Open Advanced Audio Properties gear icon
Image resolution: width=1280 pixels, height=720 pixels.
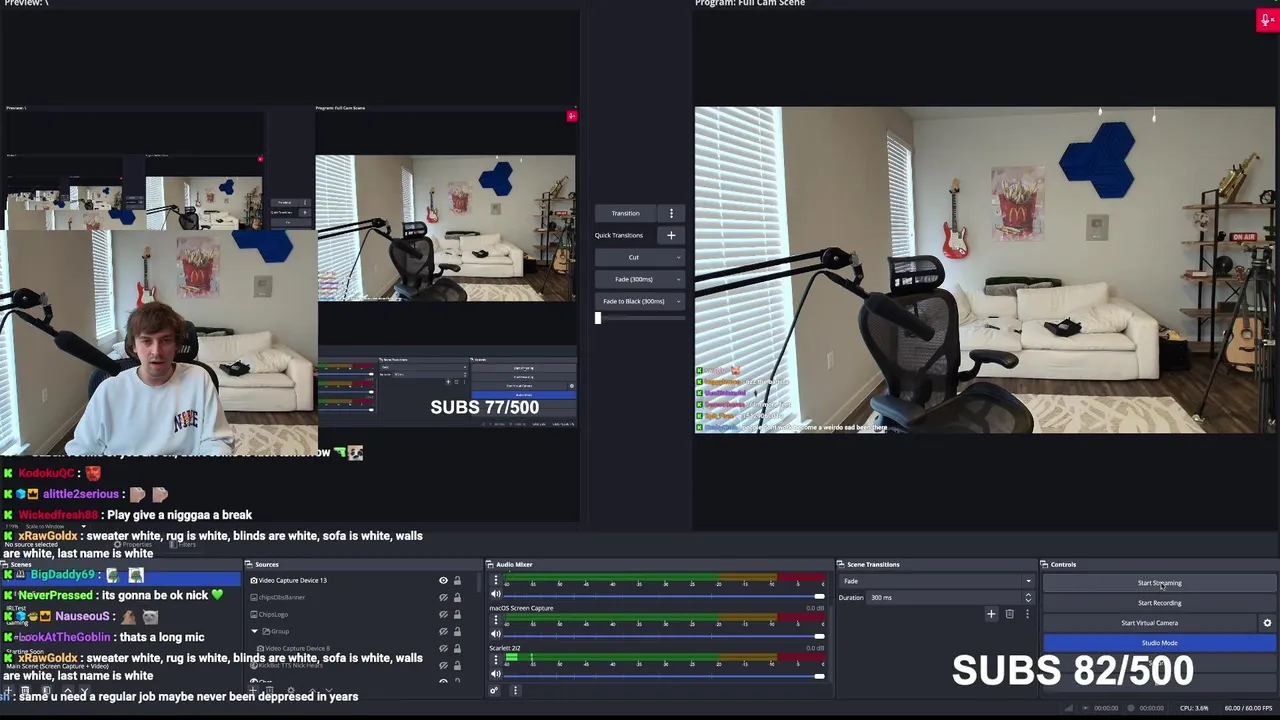(x=494, y=690)
